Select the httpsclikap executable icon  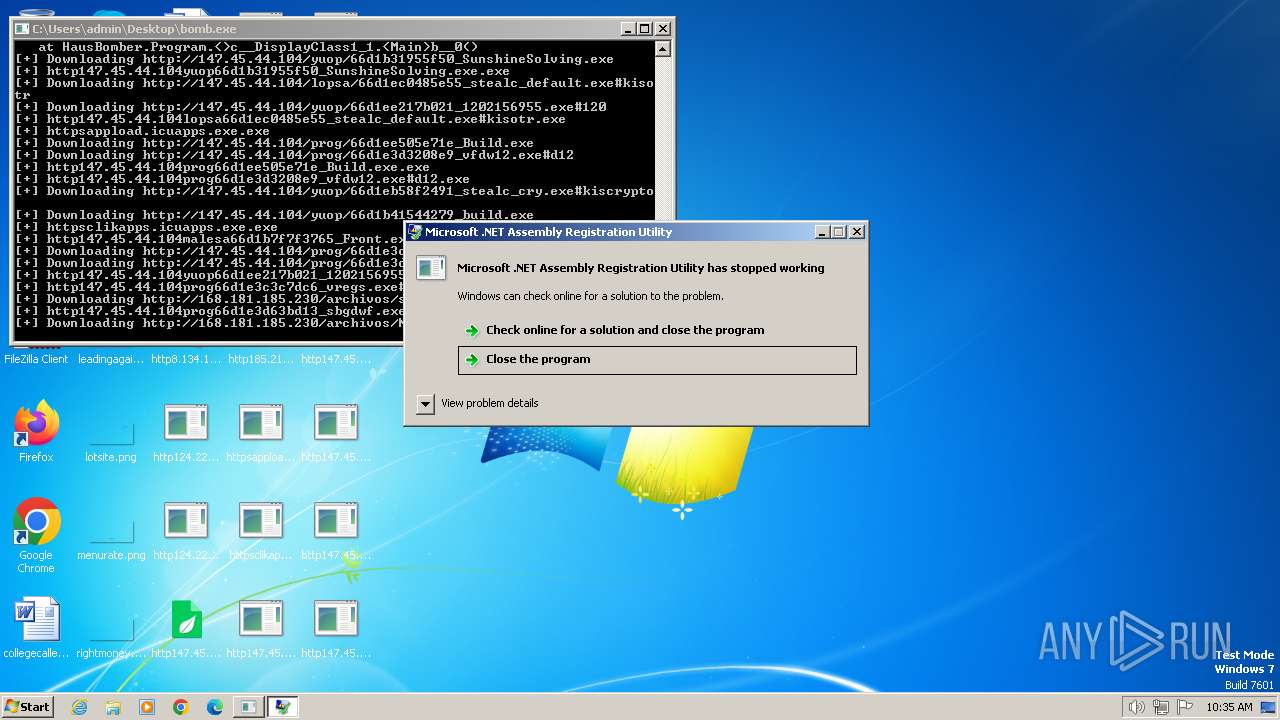[x=261, y=530]
